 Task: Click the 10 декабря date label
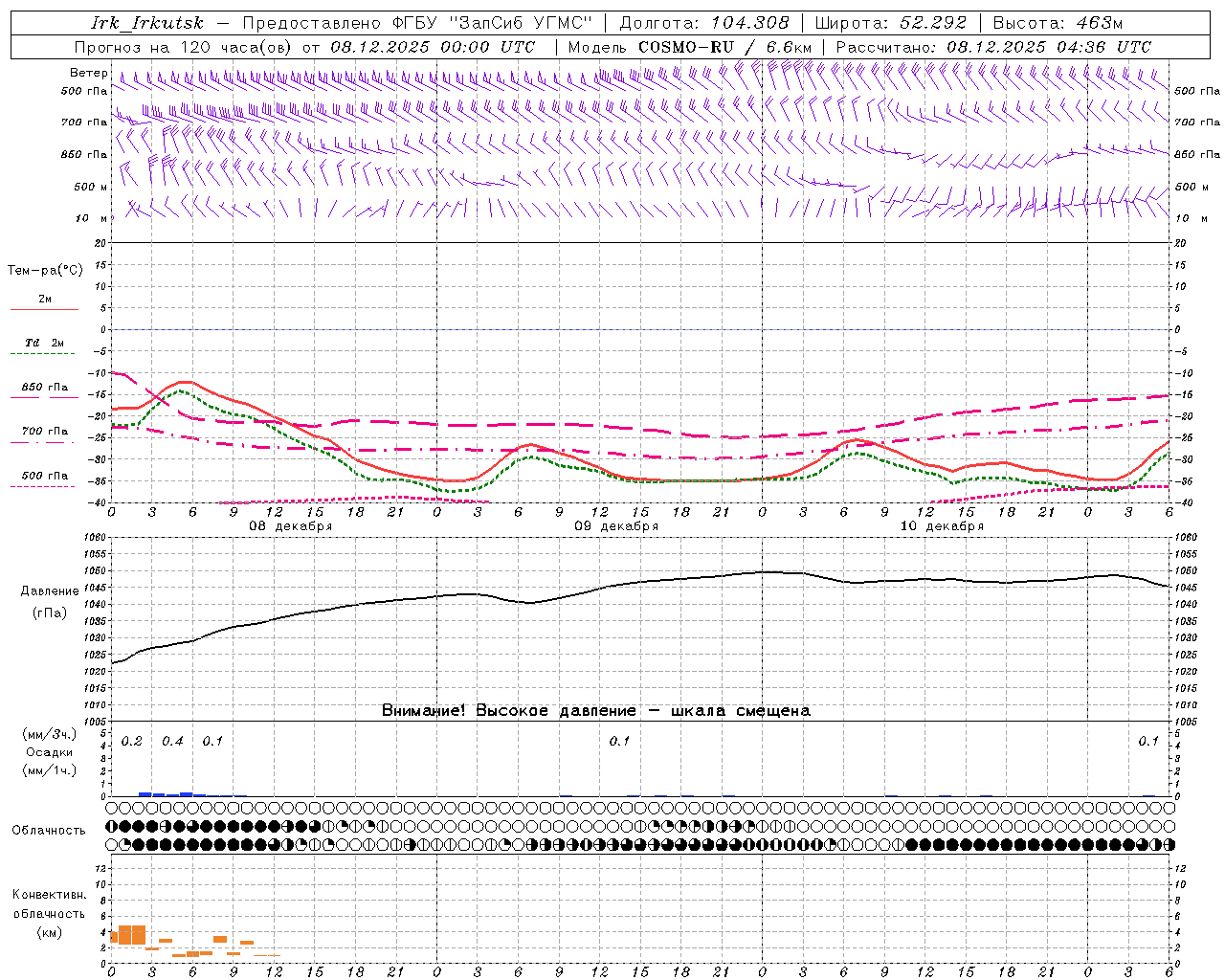click(942, 526)
